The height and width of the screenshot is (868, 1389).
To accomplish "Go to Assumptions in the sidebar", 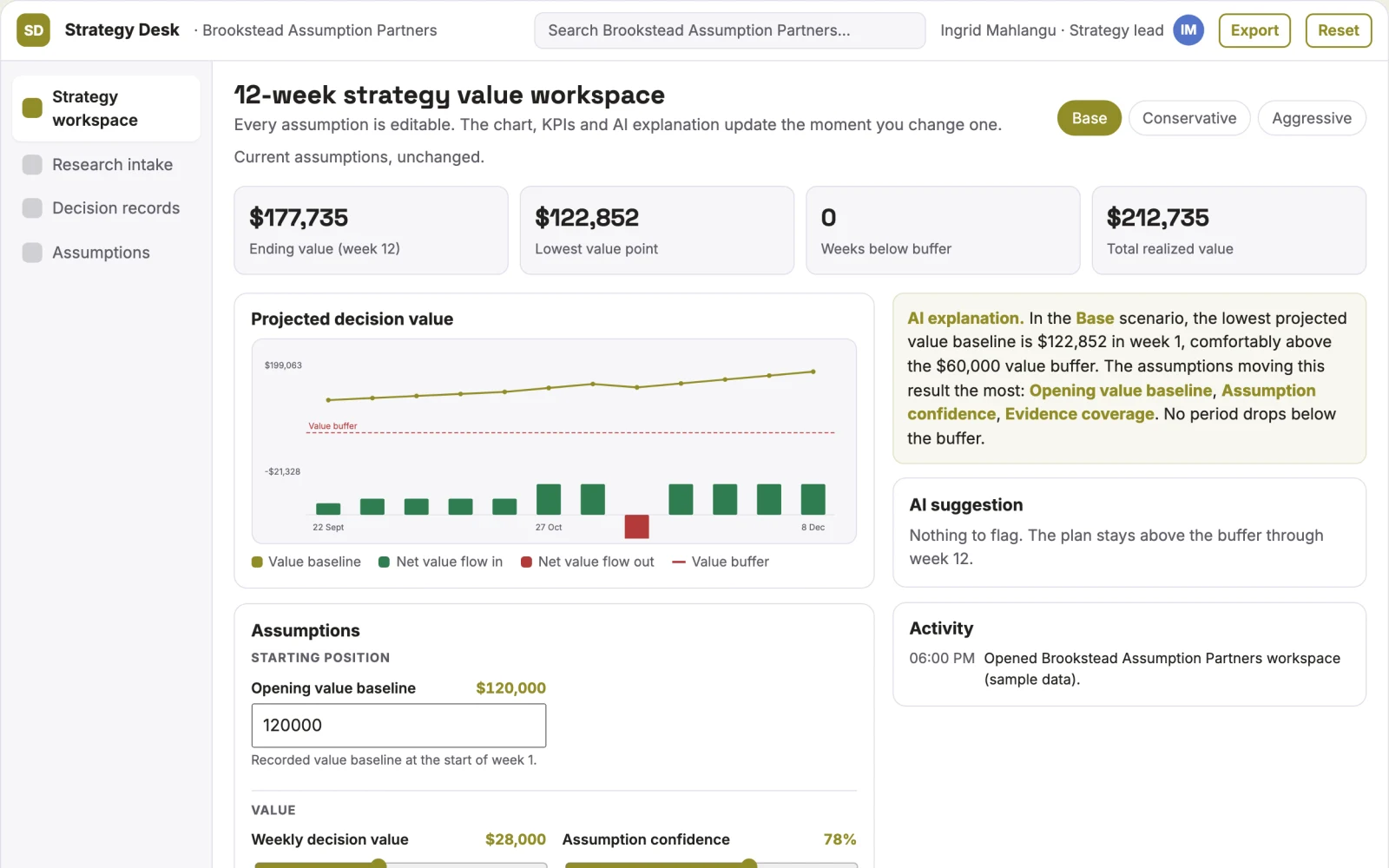I will pos(106,253).
